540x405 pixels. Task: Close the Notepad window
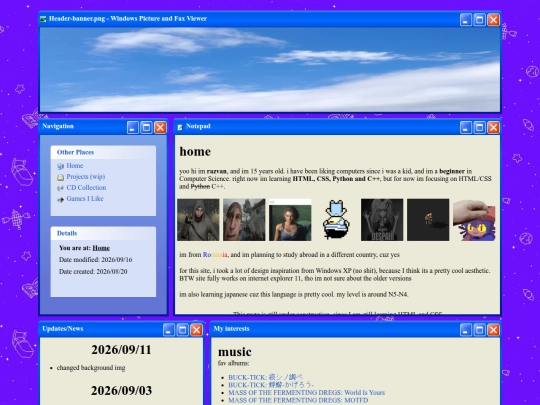(x=494, y=127)
